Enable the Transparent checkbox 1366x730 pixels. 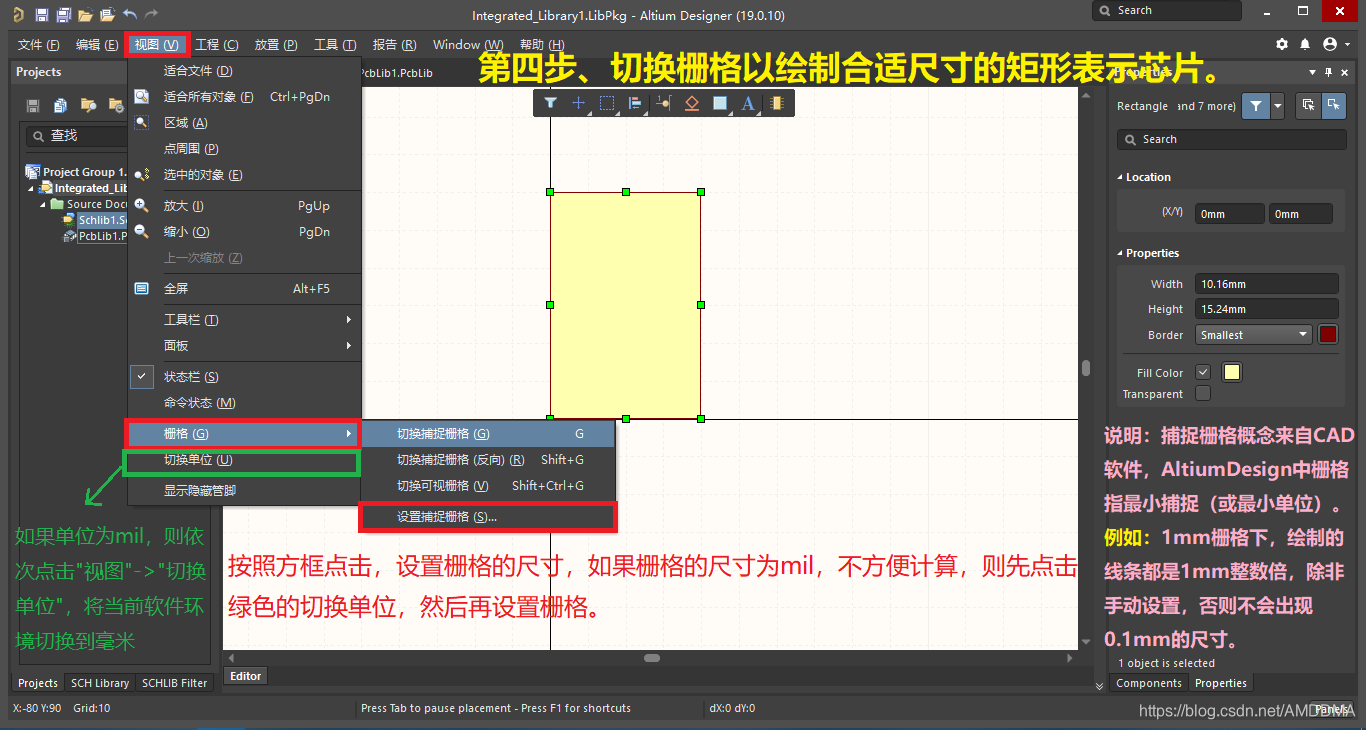1203,394
